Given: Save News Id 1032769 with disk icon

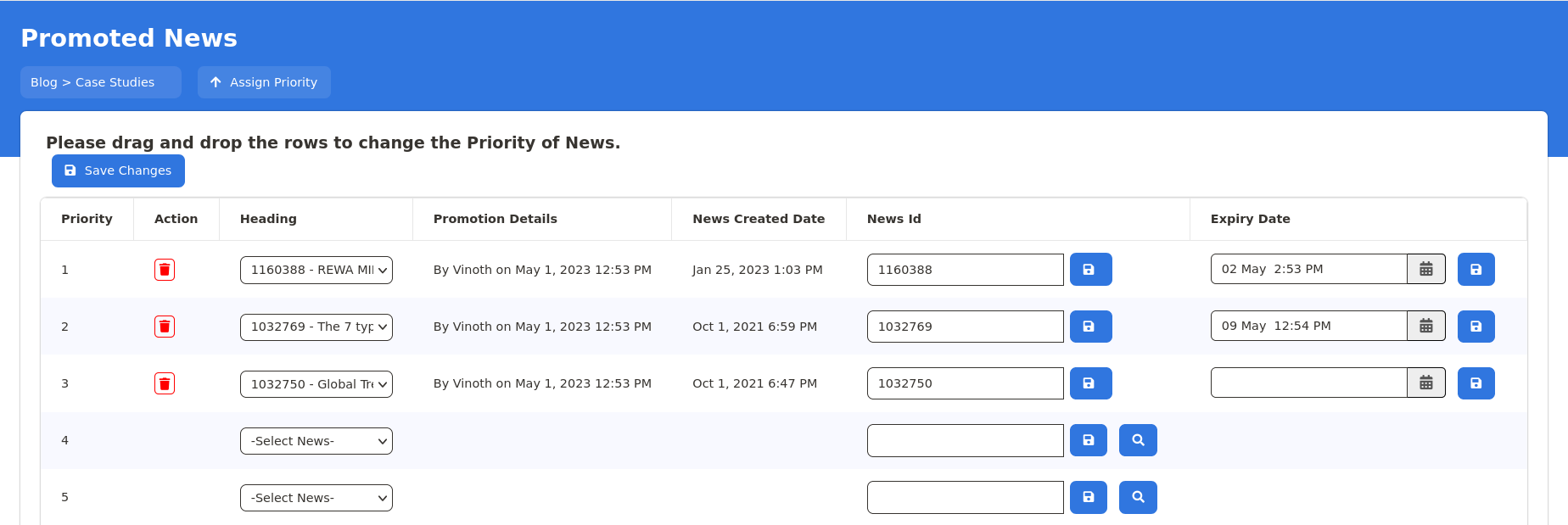Looking at the screenshot, I should [1090, 327].
